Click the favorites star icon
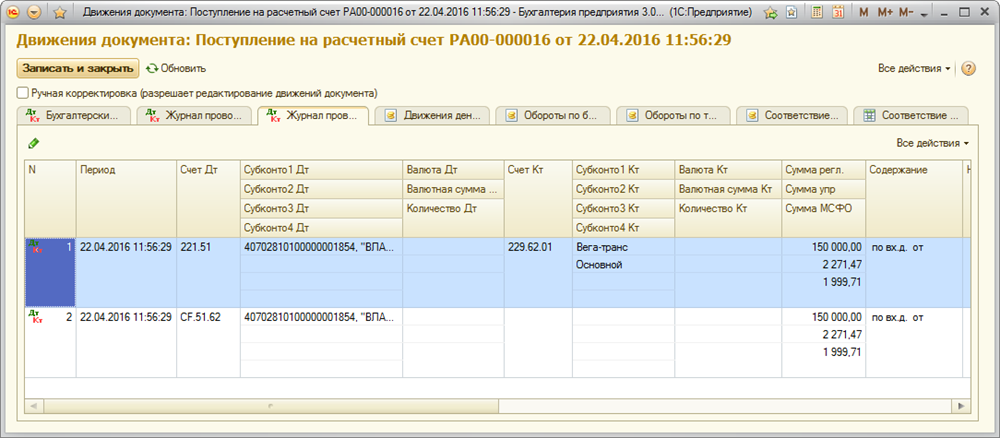Viewport: 1000px width, 438px height. click(x=59, y=13)
